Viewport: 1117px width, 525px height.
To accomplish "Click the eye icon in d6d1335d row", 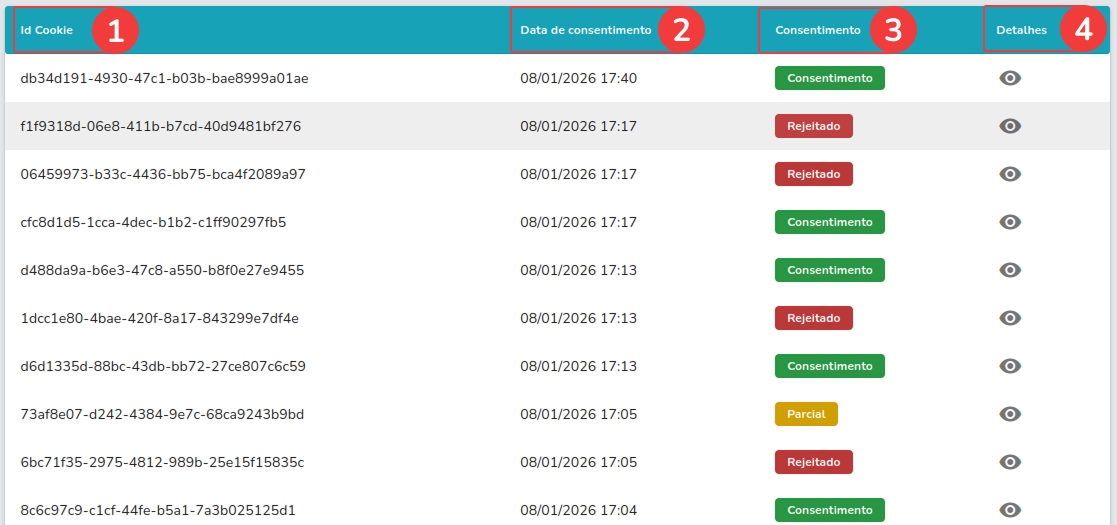I will click(1010, 366).
